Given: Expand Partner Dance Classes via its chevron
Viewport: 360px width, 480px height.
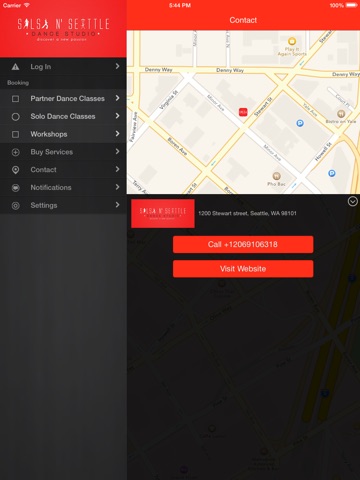Looking at the screenshot, I should point(117,98).
